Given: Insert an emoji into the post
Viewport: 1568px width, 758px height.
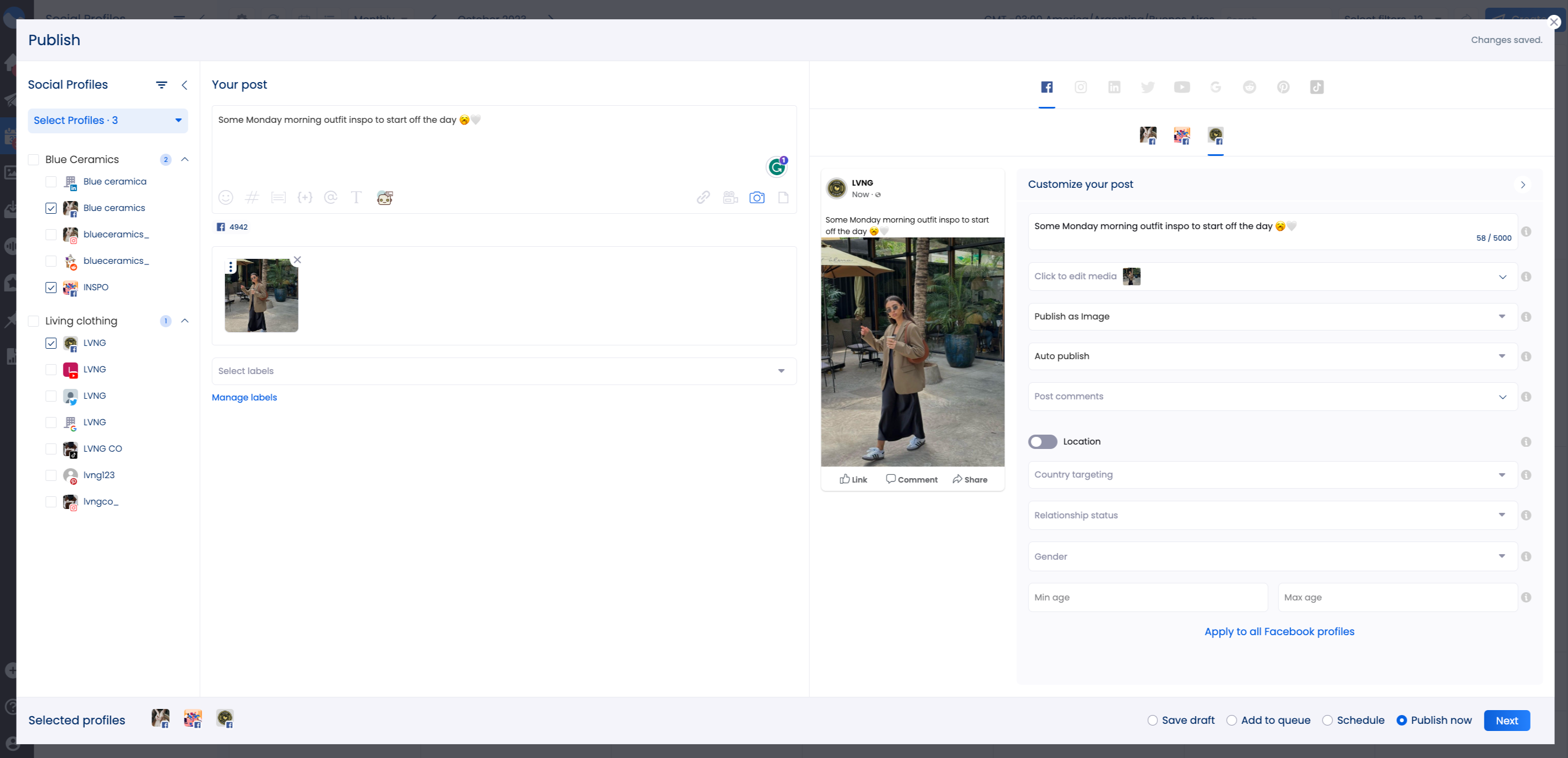Looking at the screenshot, I should coord(225,197).
